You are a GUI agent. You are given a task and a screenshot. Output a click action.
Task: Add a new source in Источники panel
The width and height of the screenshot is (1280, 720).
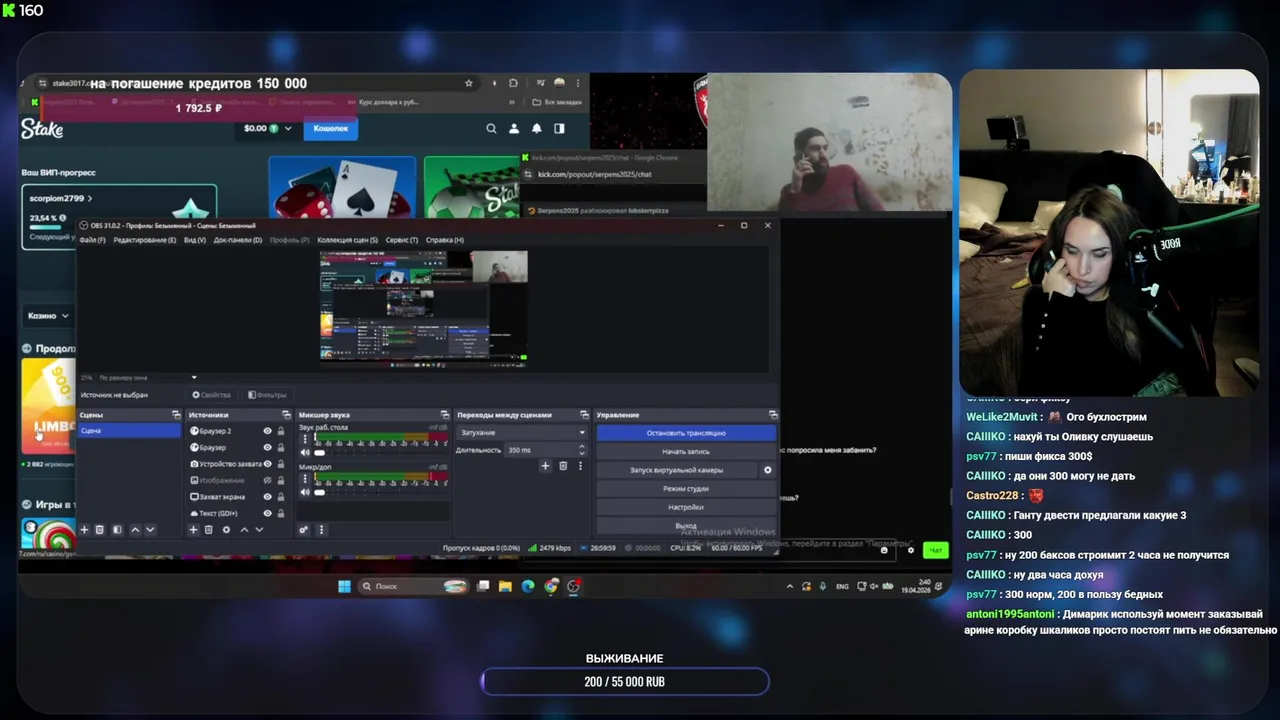coord(193,530)
